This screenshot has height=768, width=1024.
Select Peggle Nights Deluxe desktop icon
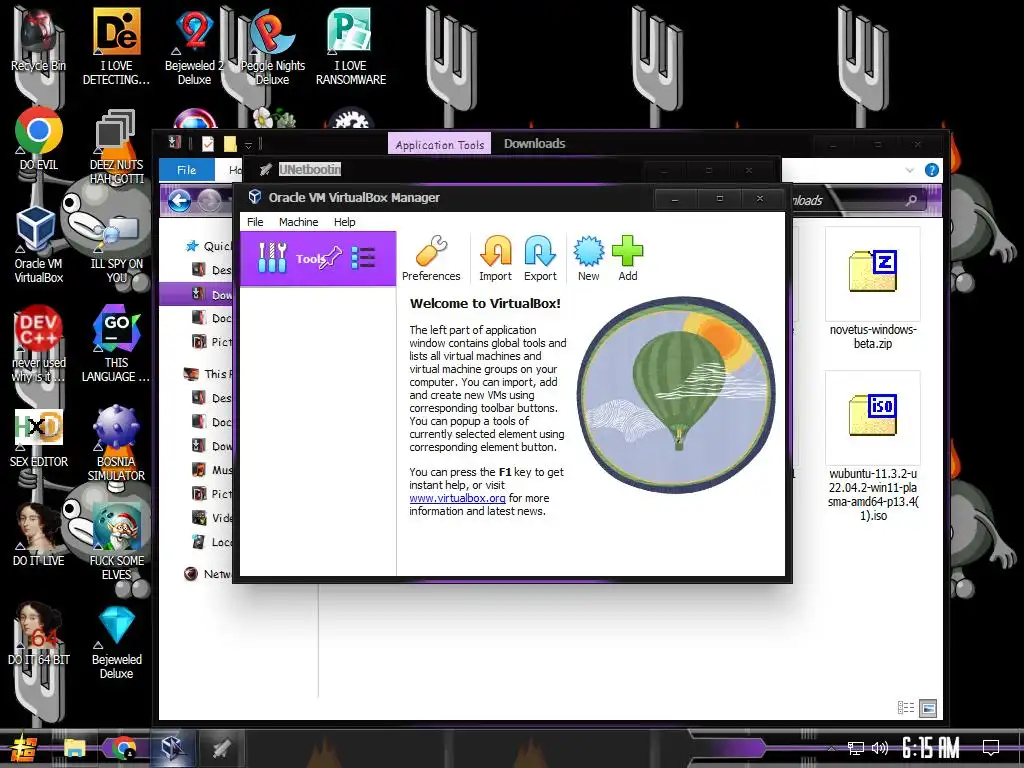click(272, 47)
